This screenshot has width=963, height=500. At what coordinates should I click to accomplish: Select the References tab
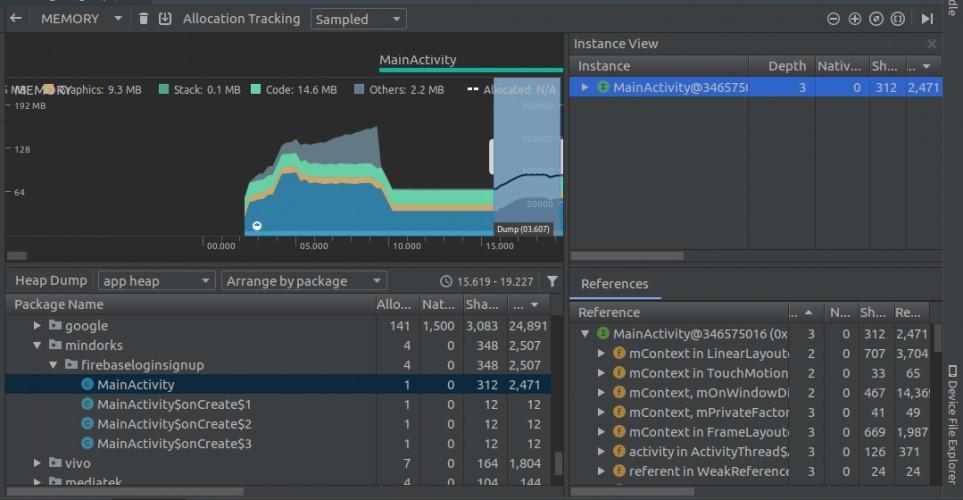614,284
